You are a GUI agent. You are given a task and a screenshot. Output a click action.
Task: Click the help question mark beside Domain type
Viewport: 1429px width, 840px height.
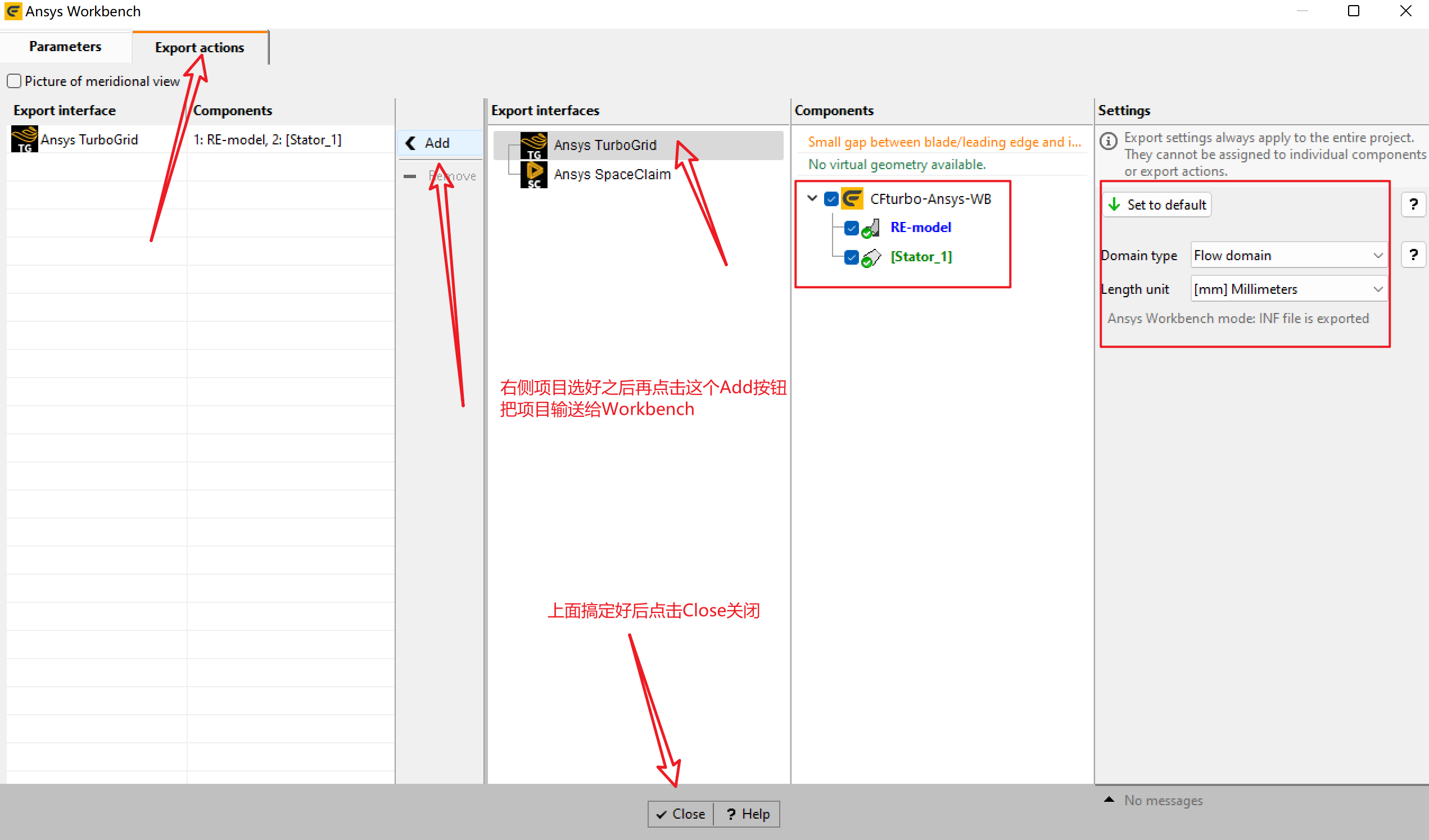coord(1413,255)
